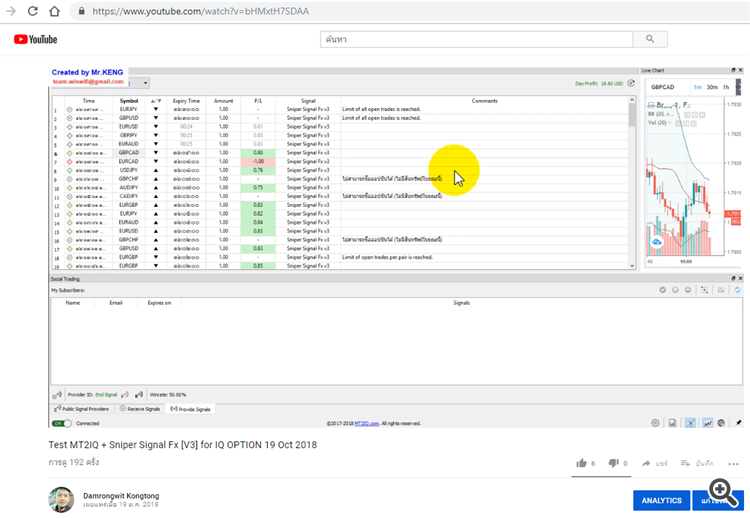Open the three-dot more actions menu
The width and height of the screenshot is (750, 518).
(x=734, y=463)
